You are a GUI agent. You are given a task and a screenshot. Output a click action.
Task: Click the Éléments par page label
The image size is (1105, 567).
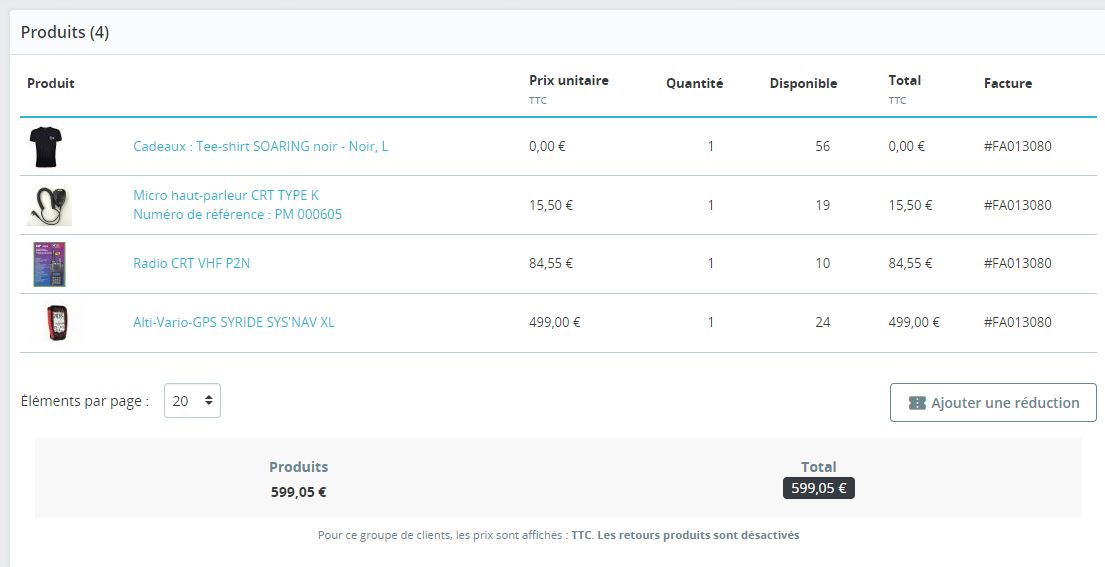click(x=85, y=401)
